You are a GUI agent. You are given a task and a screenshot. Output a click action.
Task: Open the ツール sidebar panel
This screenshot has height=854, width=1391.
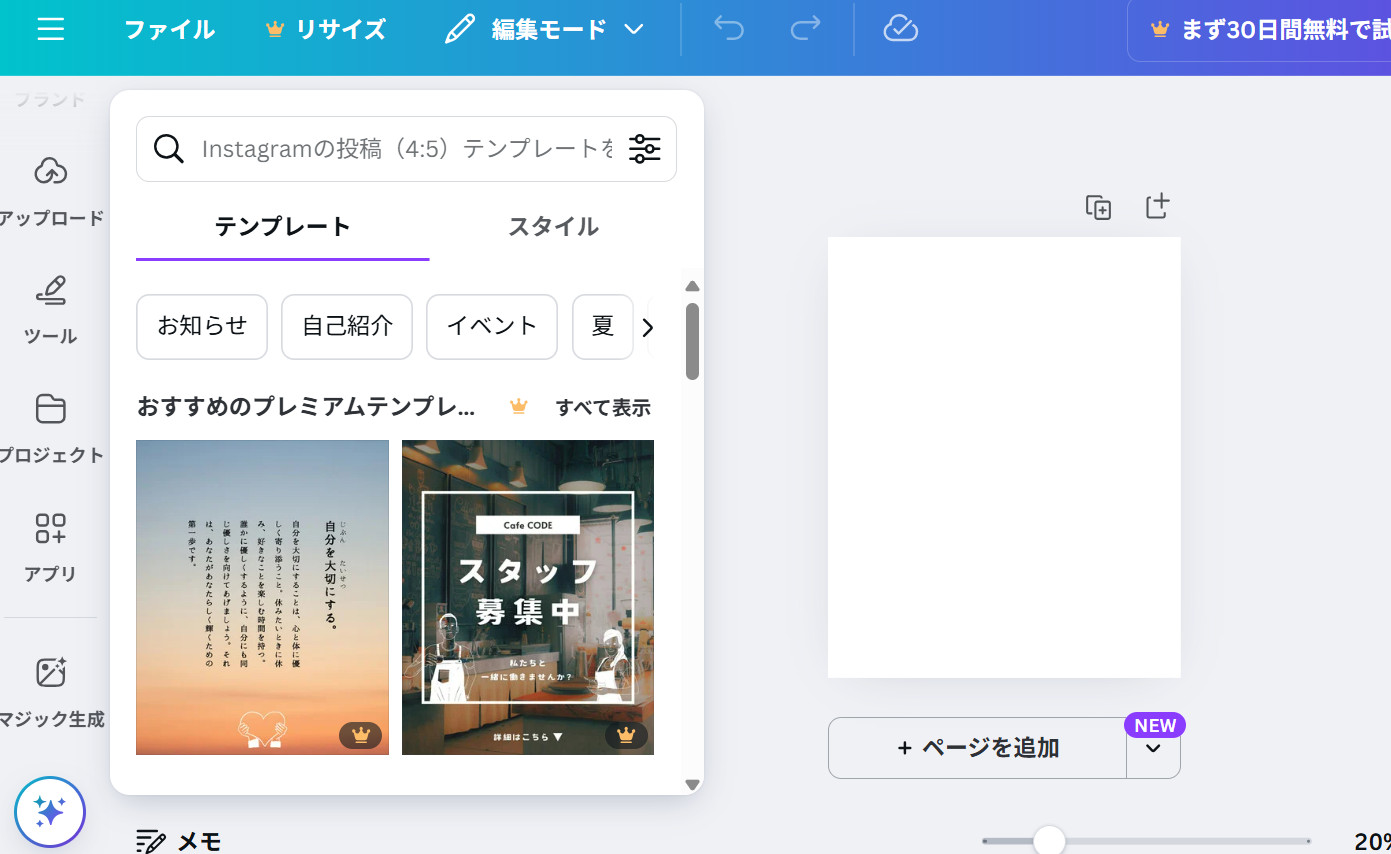(x=50, y=308)
